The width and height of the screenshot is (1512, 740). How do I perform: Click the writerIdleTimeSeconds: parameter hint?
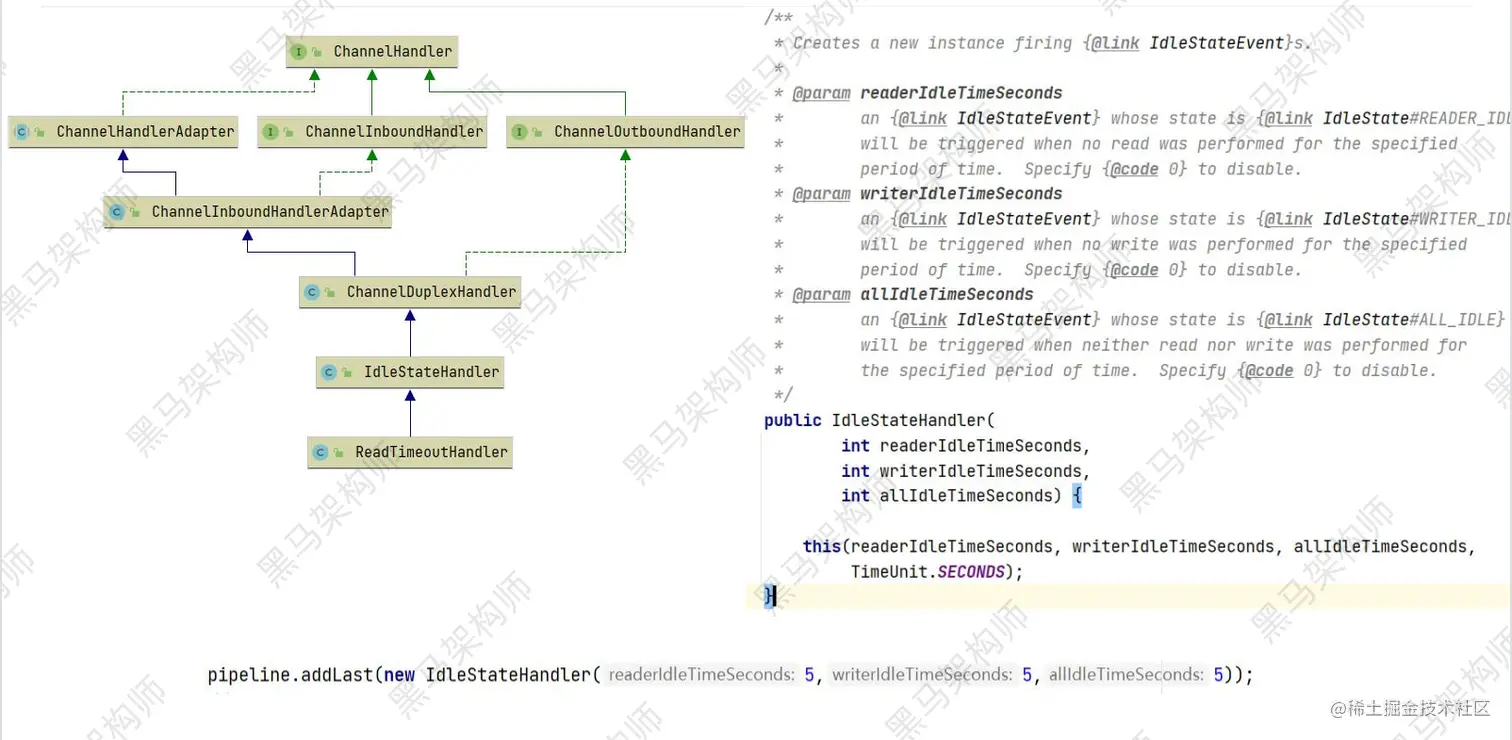[922, 675]
